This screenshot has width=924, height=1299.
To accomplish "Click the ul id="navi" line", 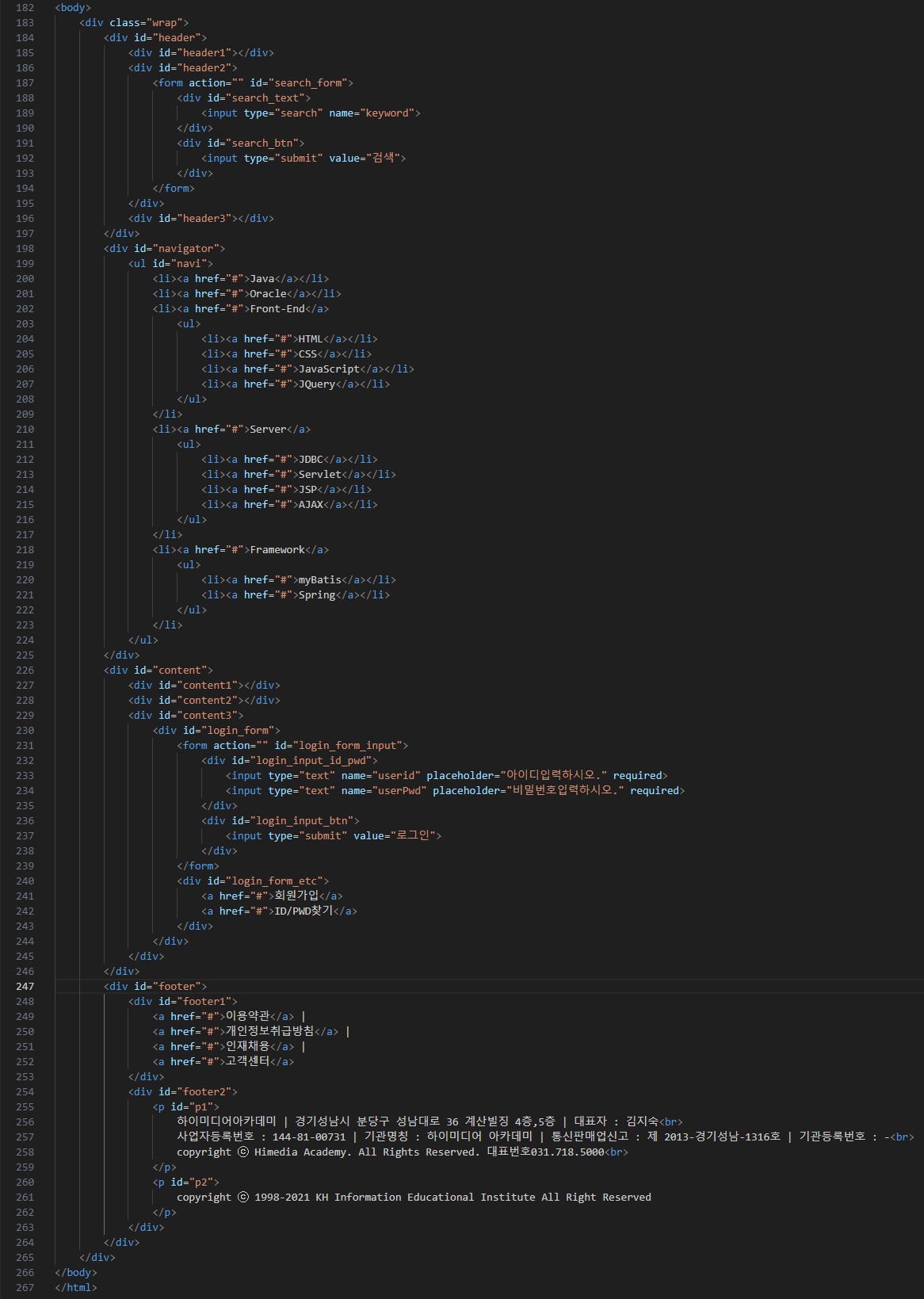I will (x=170, y=264).
